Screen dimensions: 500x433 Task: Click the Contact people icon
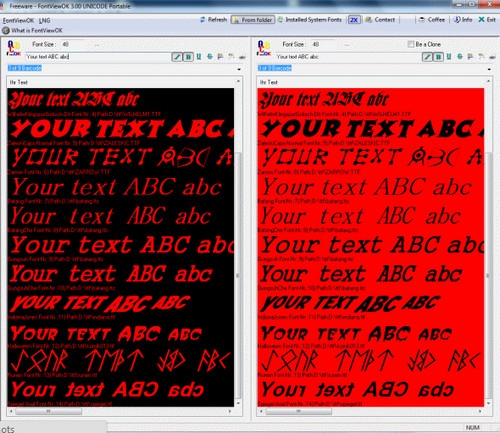pyautogui.click(x=368, y=20)
